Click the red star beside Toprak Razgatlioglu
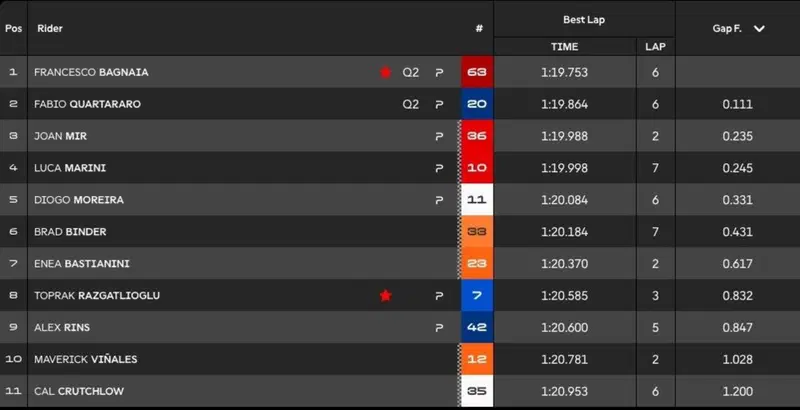This screenshot has width=800, height=410. 386,295
